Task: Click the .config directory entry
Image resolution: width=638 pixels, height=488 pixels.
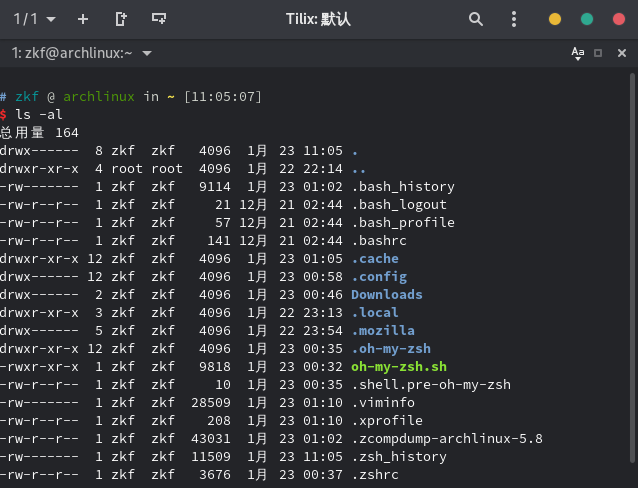Action: click(378, 277)
